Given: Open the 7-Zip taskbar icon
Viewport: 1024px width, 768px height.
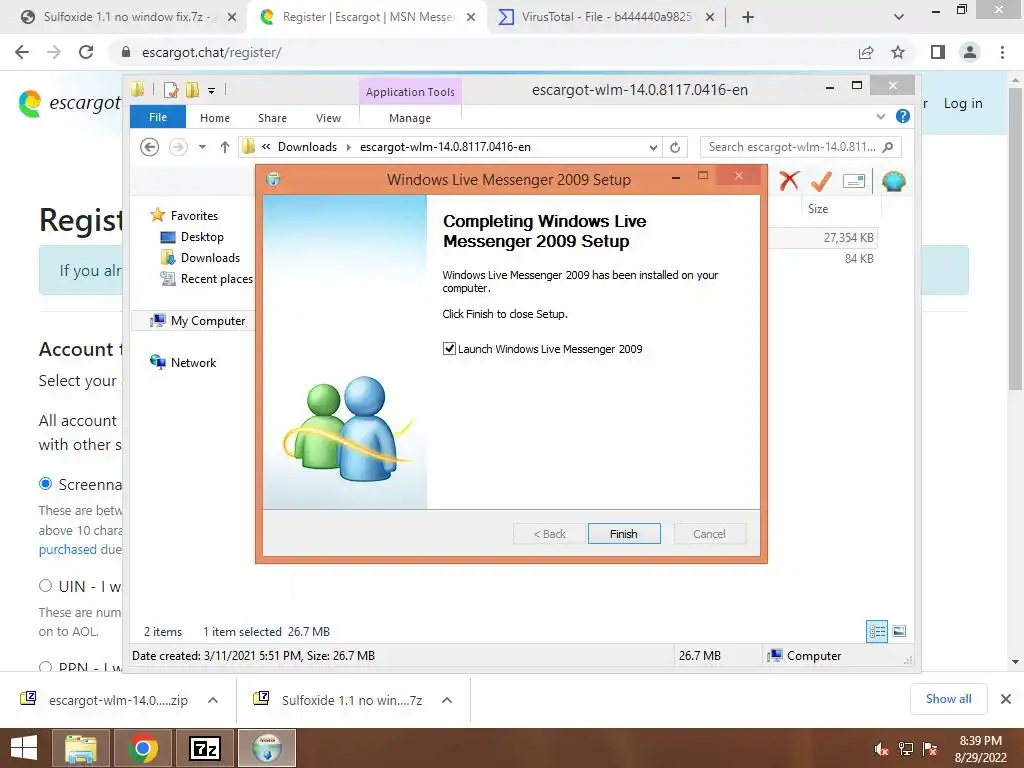Looking at the screenshot, I should tap(205, 748).
